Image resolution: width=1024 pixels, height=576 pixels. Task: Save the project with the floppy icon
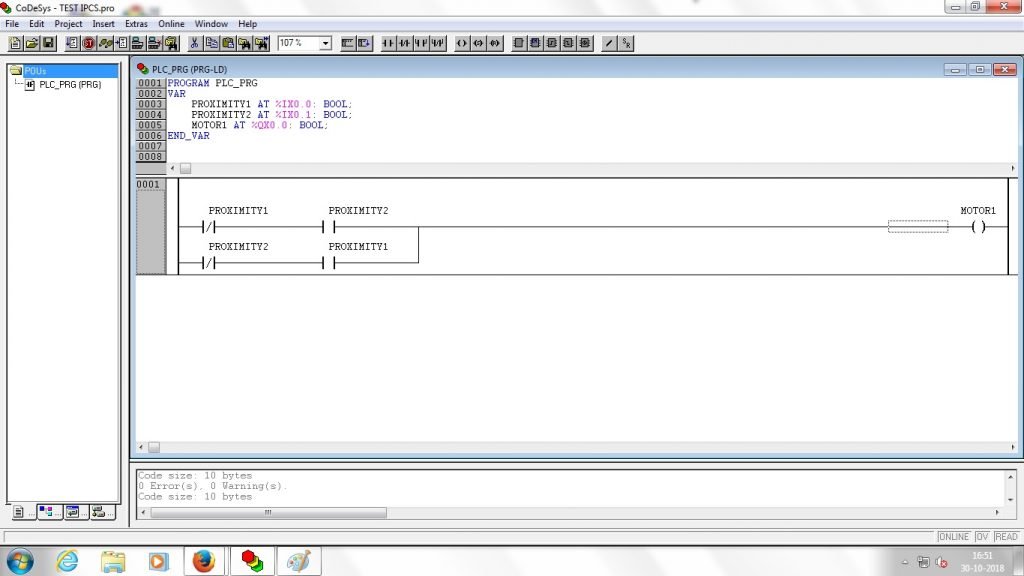pyautogui.click(x=48, y=43)
